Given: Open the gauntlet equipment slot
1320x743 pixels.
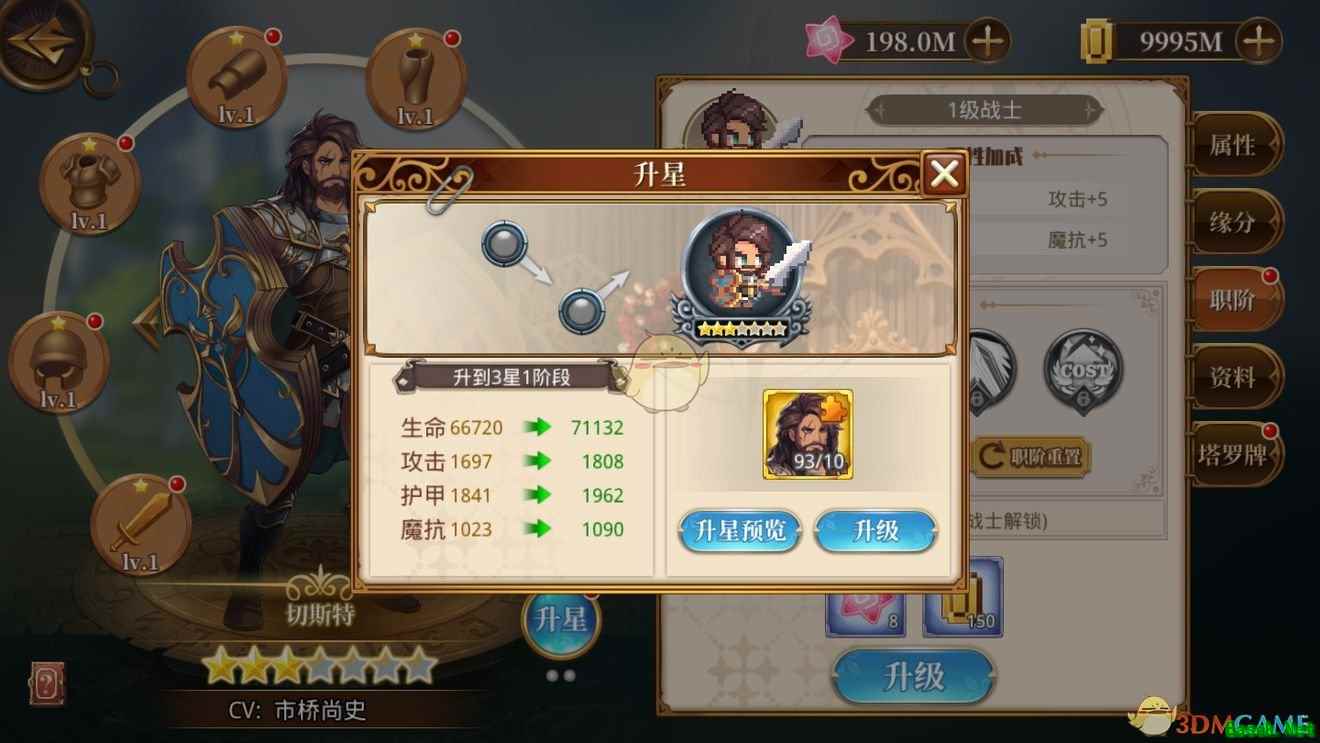Looking at the screenshot, I should (237, 77).
